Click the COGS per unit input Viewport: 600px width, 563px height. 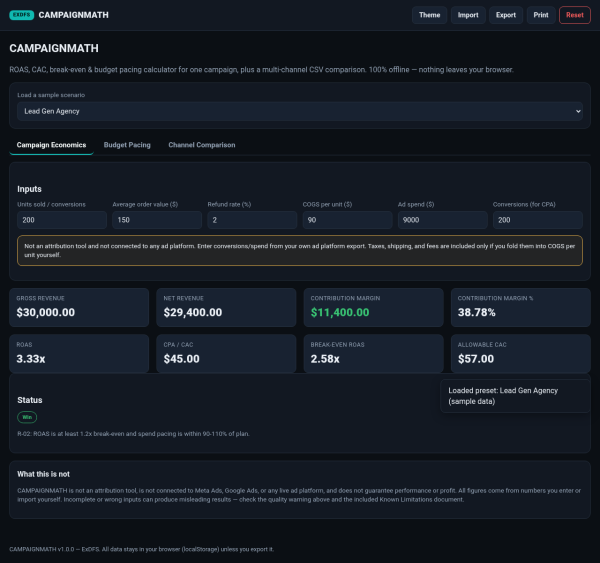pyautogui.click(x=347, y=220)
